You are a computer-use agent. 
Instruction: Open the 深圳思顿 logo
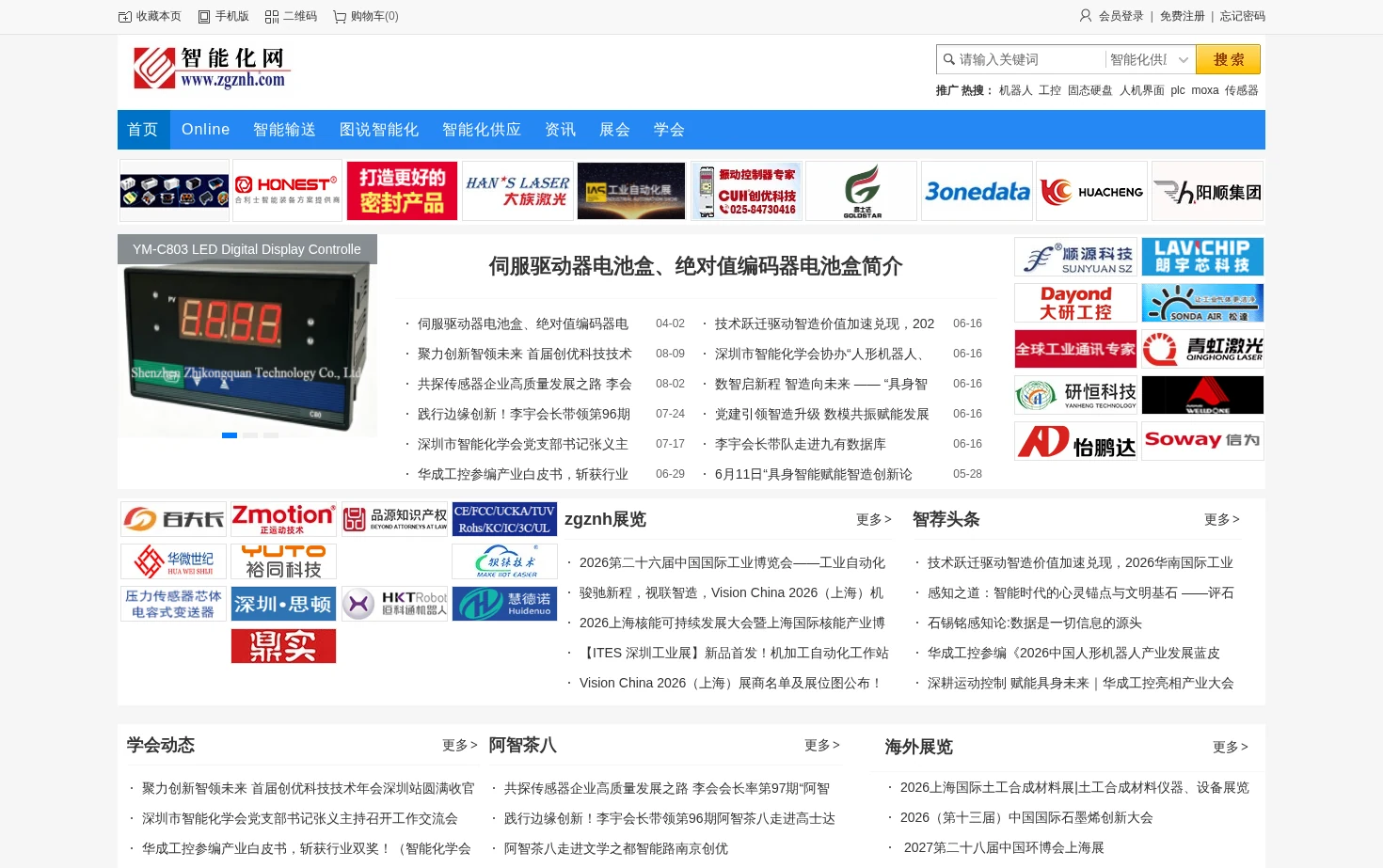point(283,604)
